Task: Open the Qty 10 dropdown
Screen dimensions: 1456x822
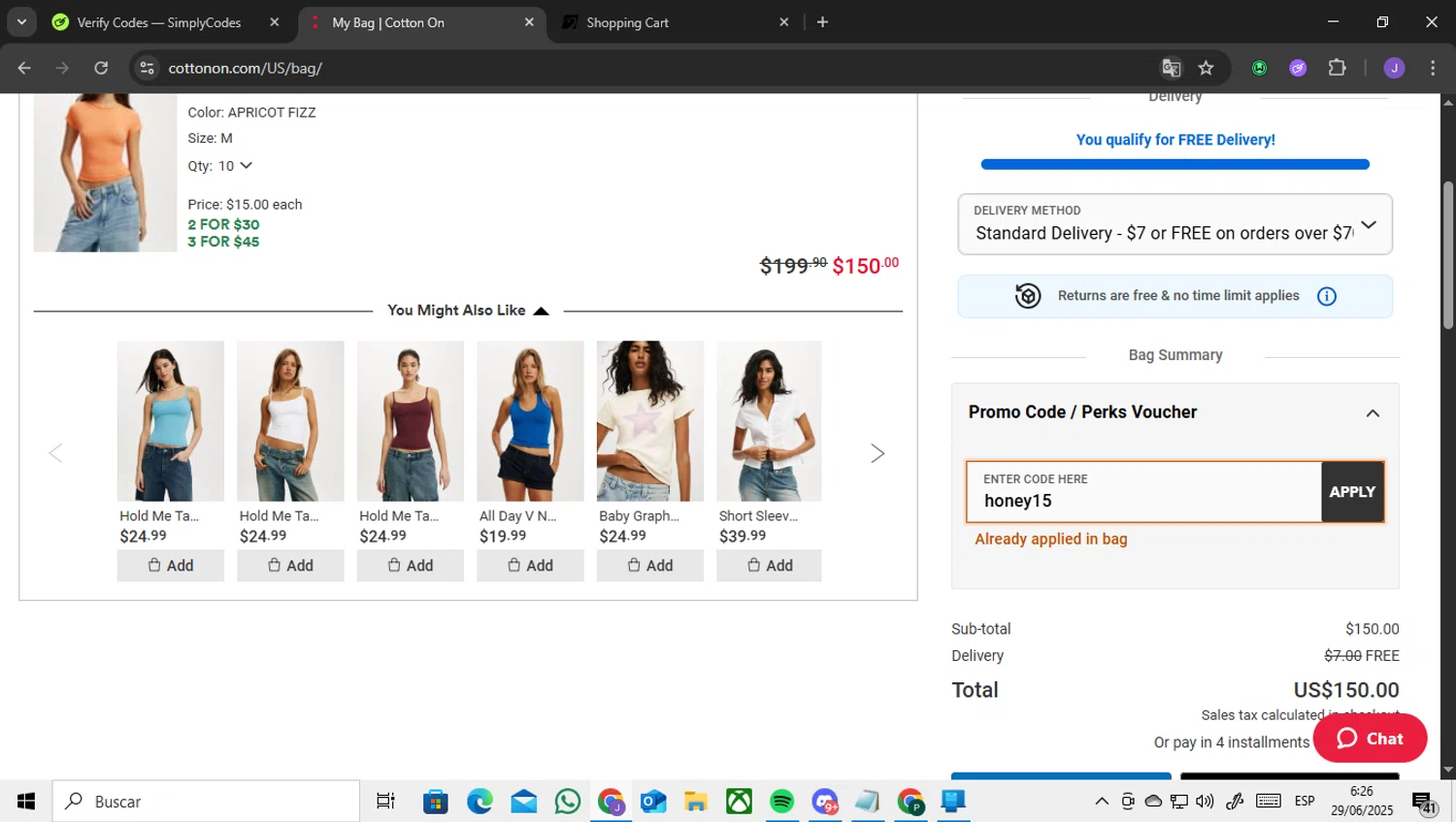Action: (x=234, y=166)
